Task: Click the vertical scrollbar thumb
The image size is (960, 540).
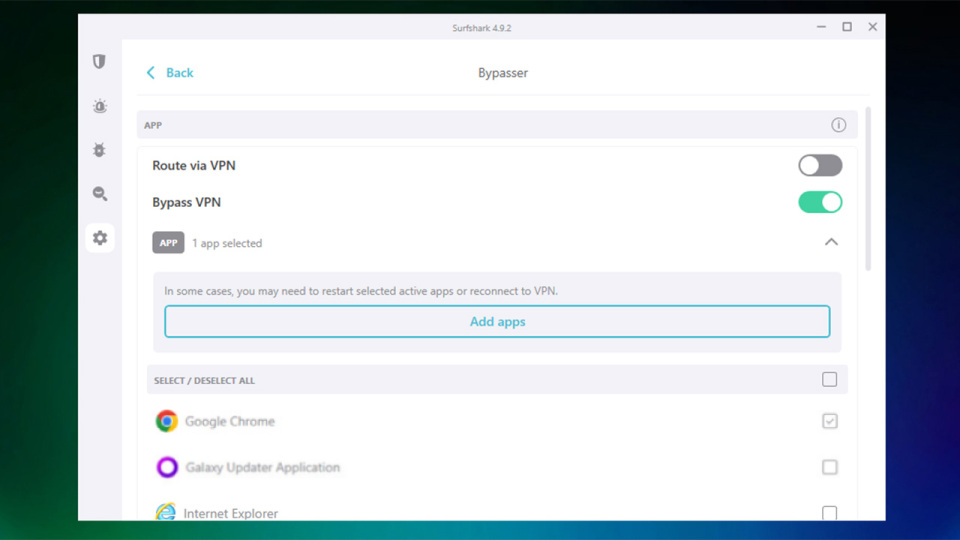Action: tap(868, 189)
